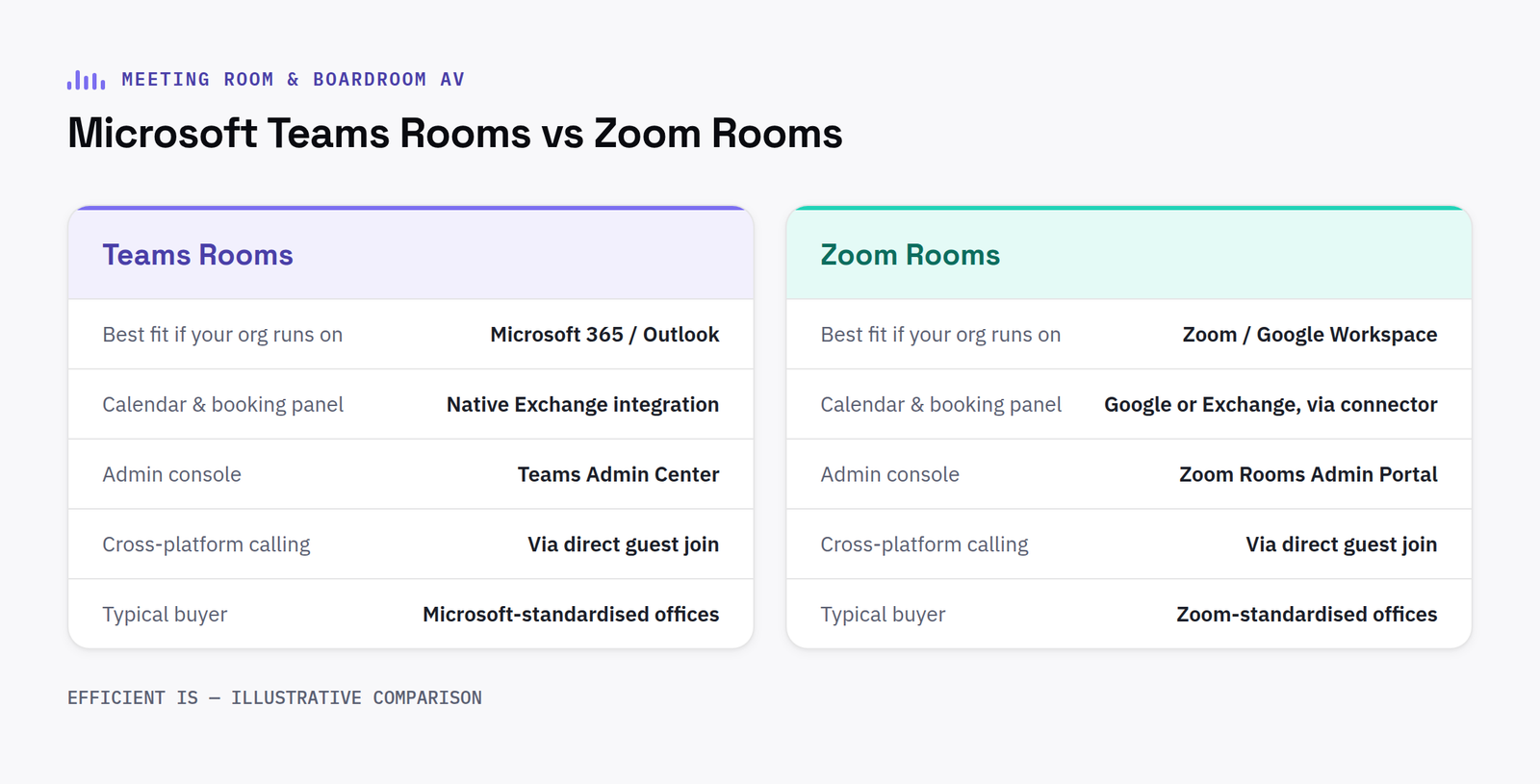
Task: Select 'Zoom / Google Workspace' value
Action: (x=1310, y=335)
